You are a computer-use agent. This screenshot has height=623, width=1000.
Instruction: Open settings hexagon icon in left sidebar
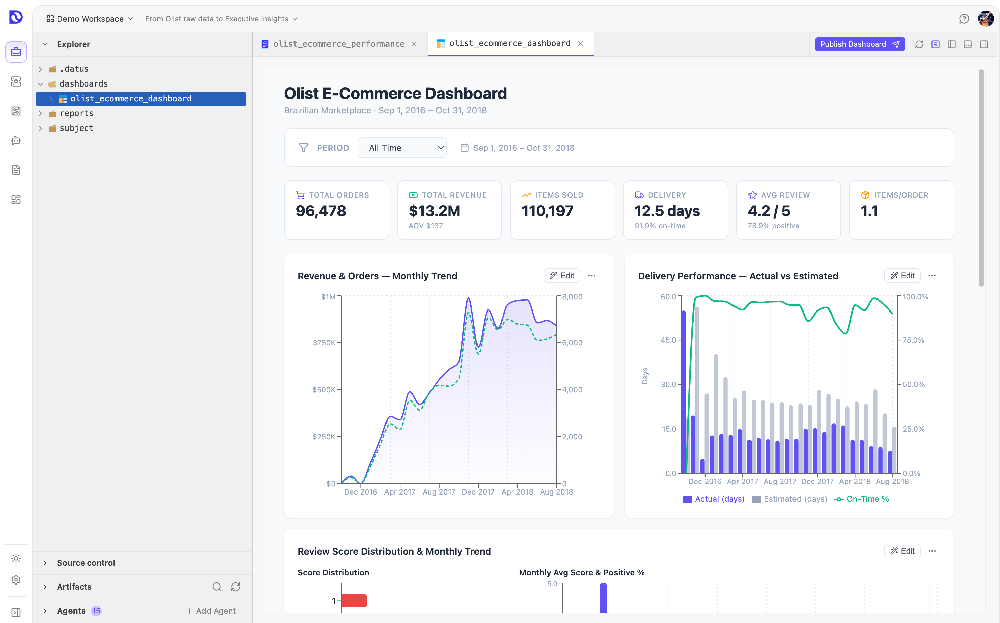point(16,580)
